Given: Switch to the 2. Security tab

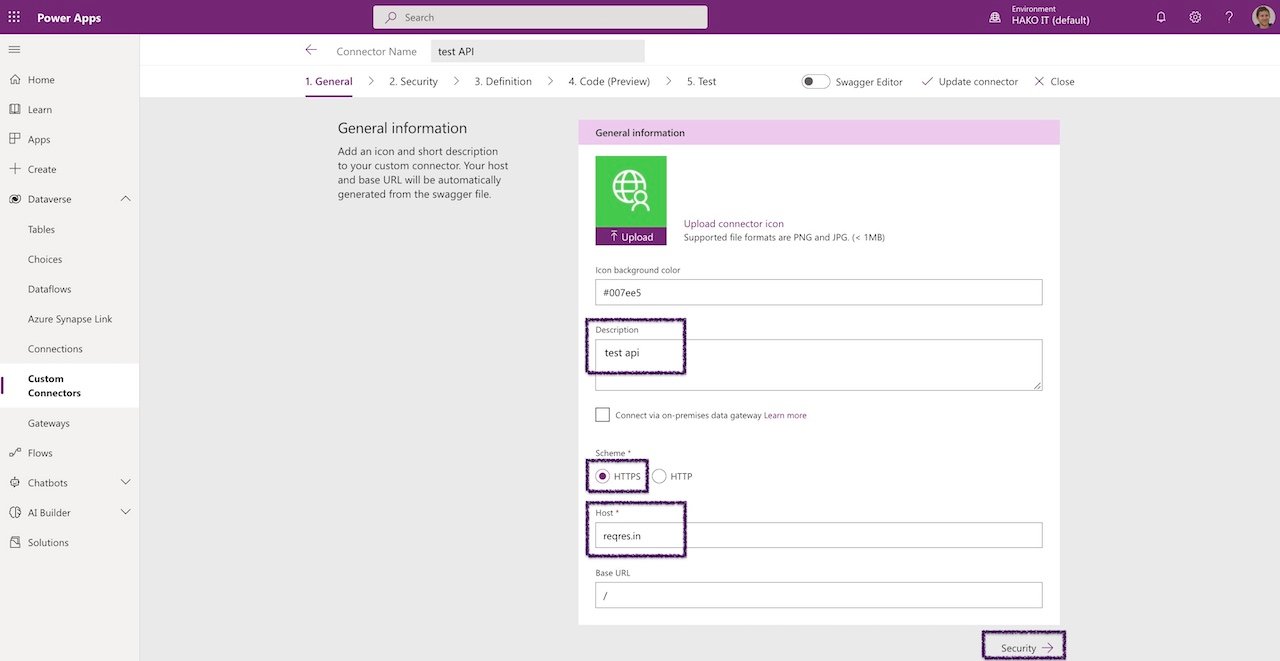Looking at the screenshot, I should click(x=413, y=82).
